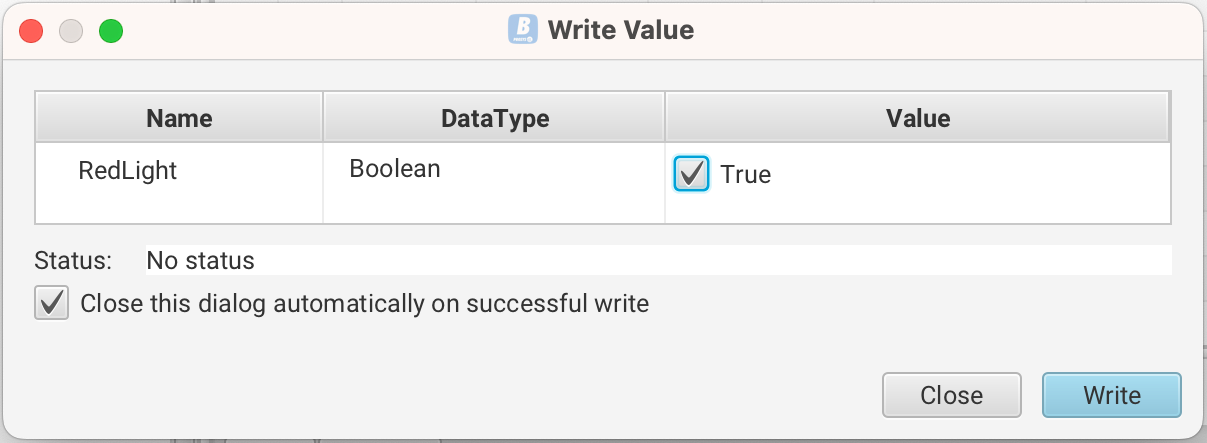Click the DataType and Value column divider

click(x=665, y=118)
